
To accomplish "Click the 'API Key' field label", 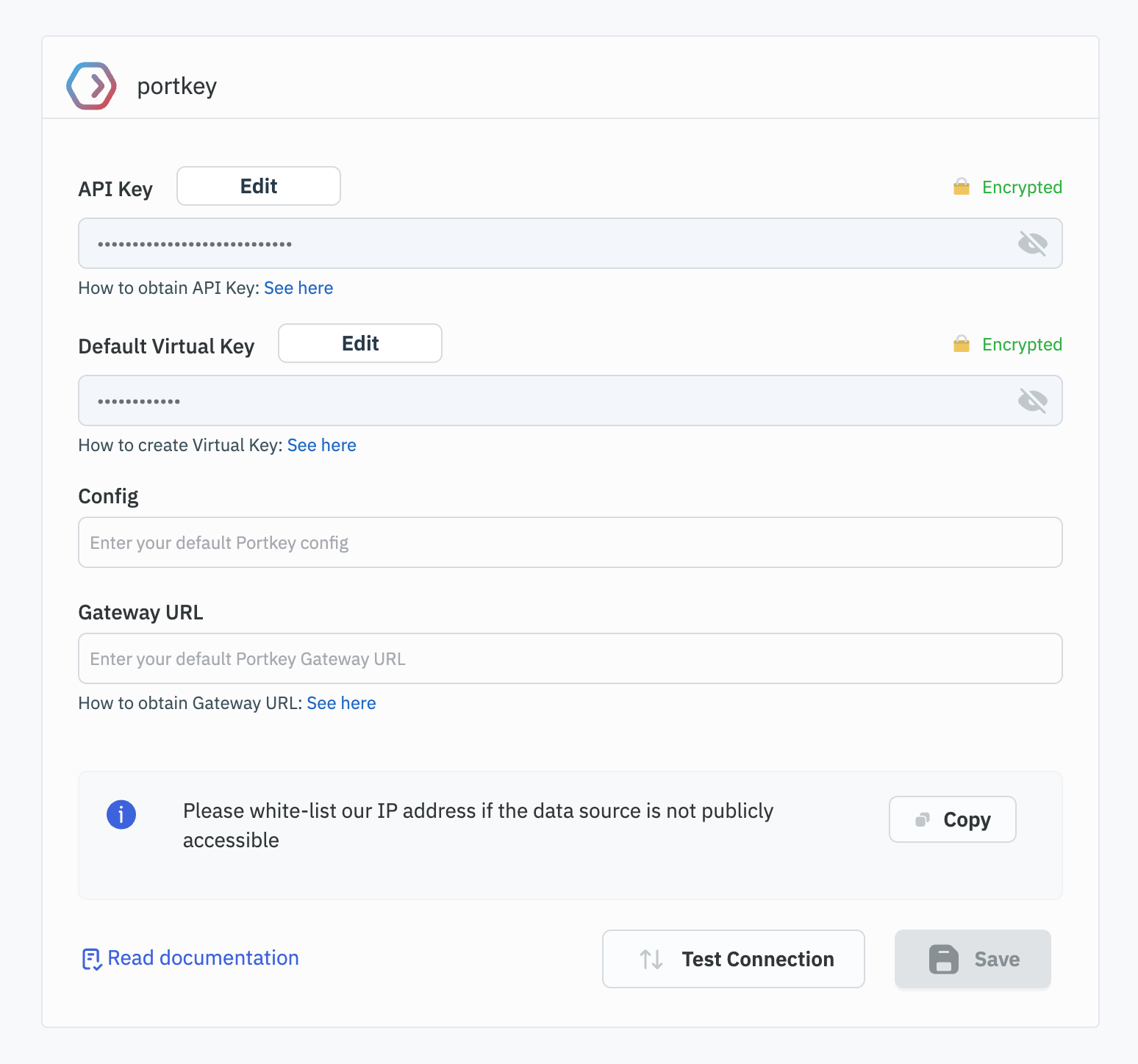I will [115, 189].
